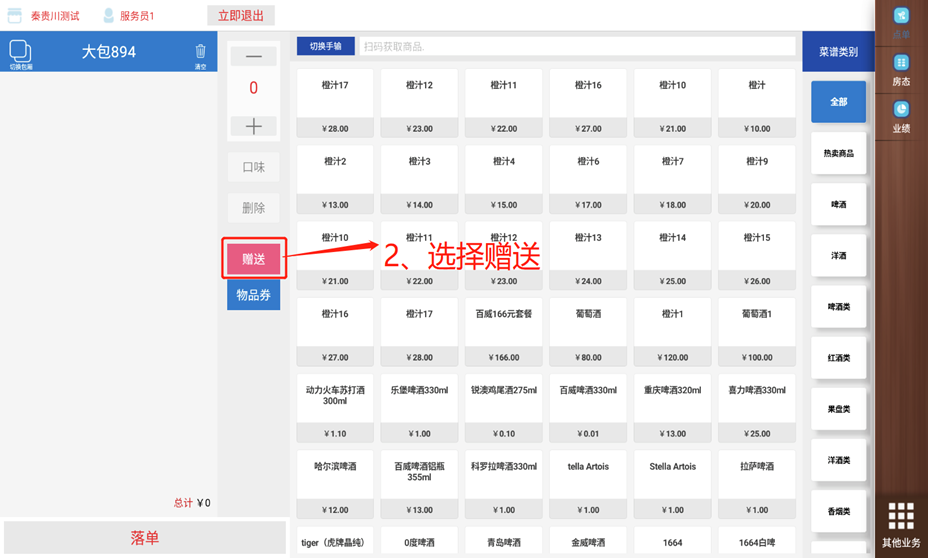The width and height of the screenshot is (928, 558).
Task: Add 乐堡啤酒330ml item
Action: tap(419, 408)
